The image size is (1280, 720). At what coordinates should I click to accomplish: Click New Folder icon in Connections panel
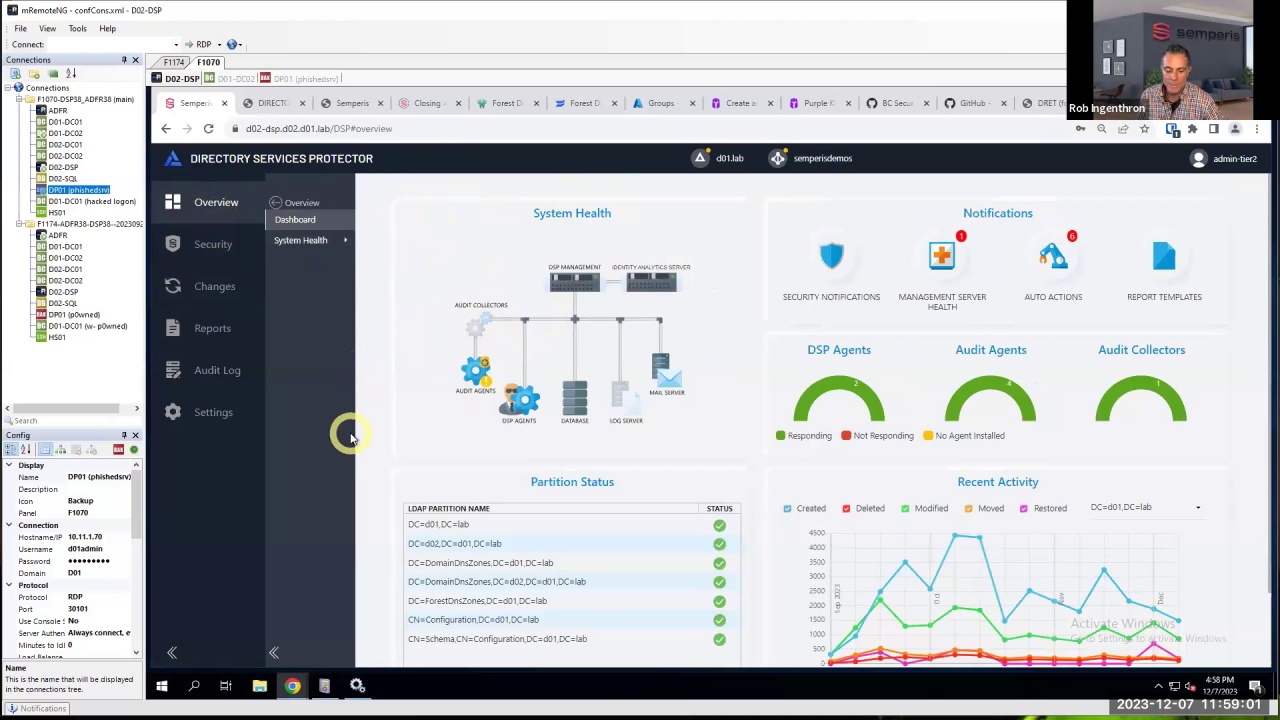pos(34,74)
